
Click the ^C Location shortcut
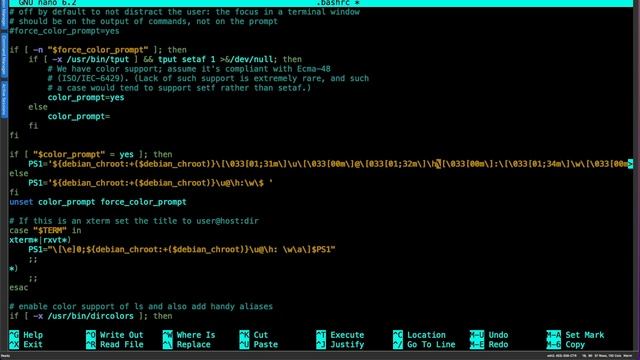pyautogui.click(x=419, y=335)
